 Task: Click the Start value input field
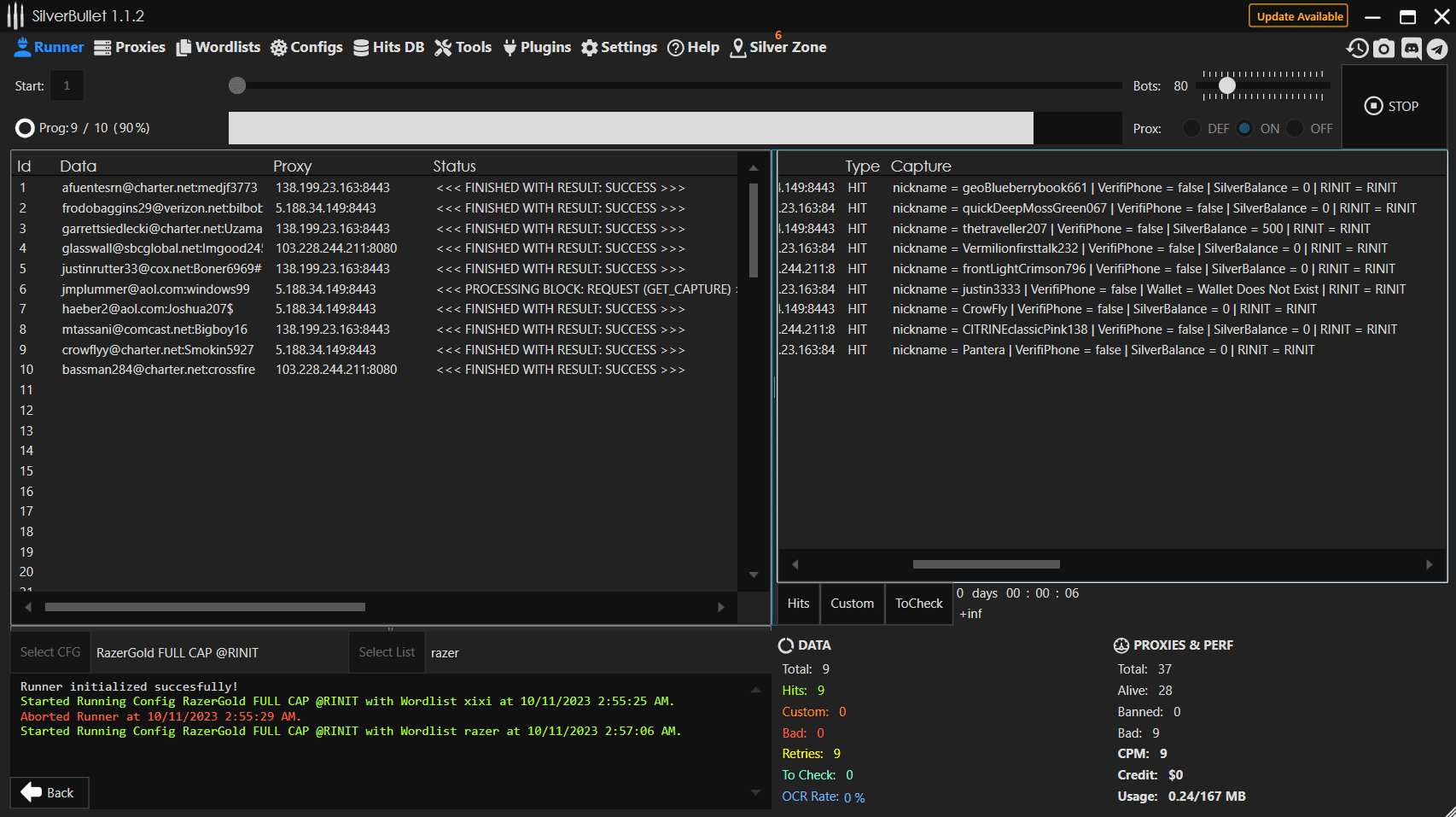click(x=67, y=86)
